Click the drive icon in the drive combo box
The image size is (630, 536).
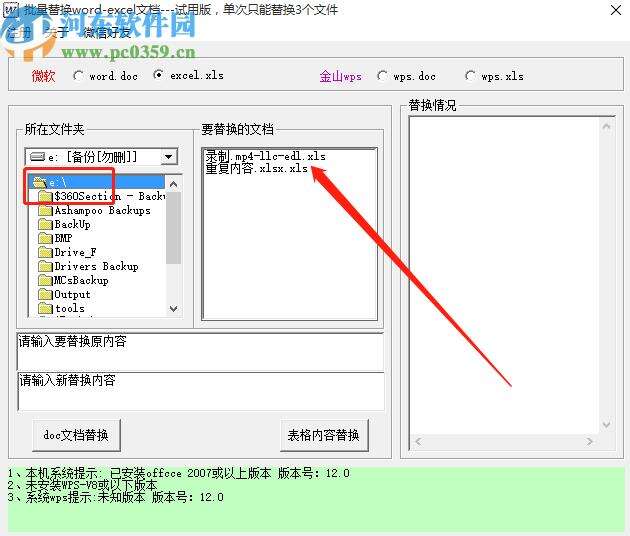click(x=37, y=156)
